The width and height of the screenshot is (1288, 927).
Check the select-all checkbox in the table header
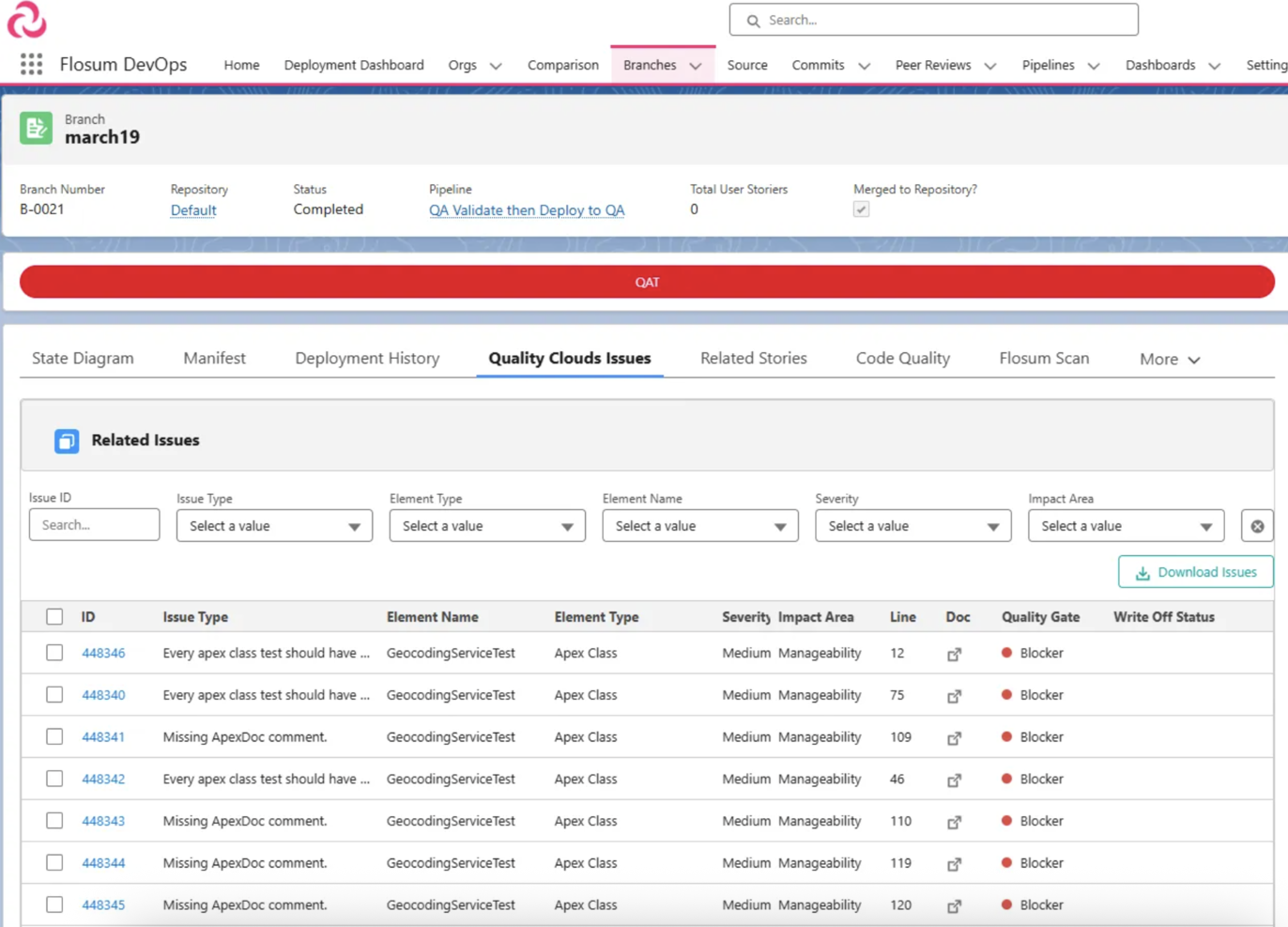click(x=54, y=616)
